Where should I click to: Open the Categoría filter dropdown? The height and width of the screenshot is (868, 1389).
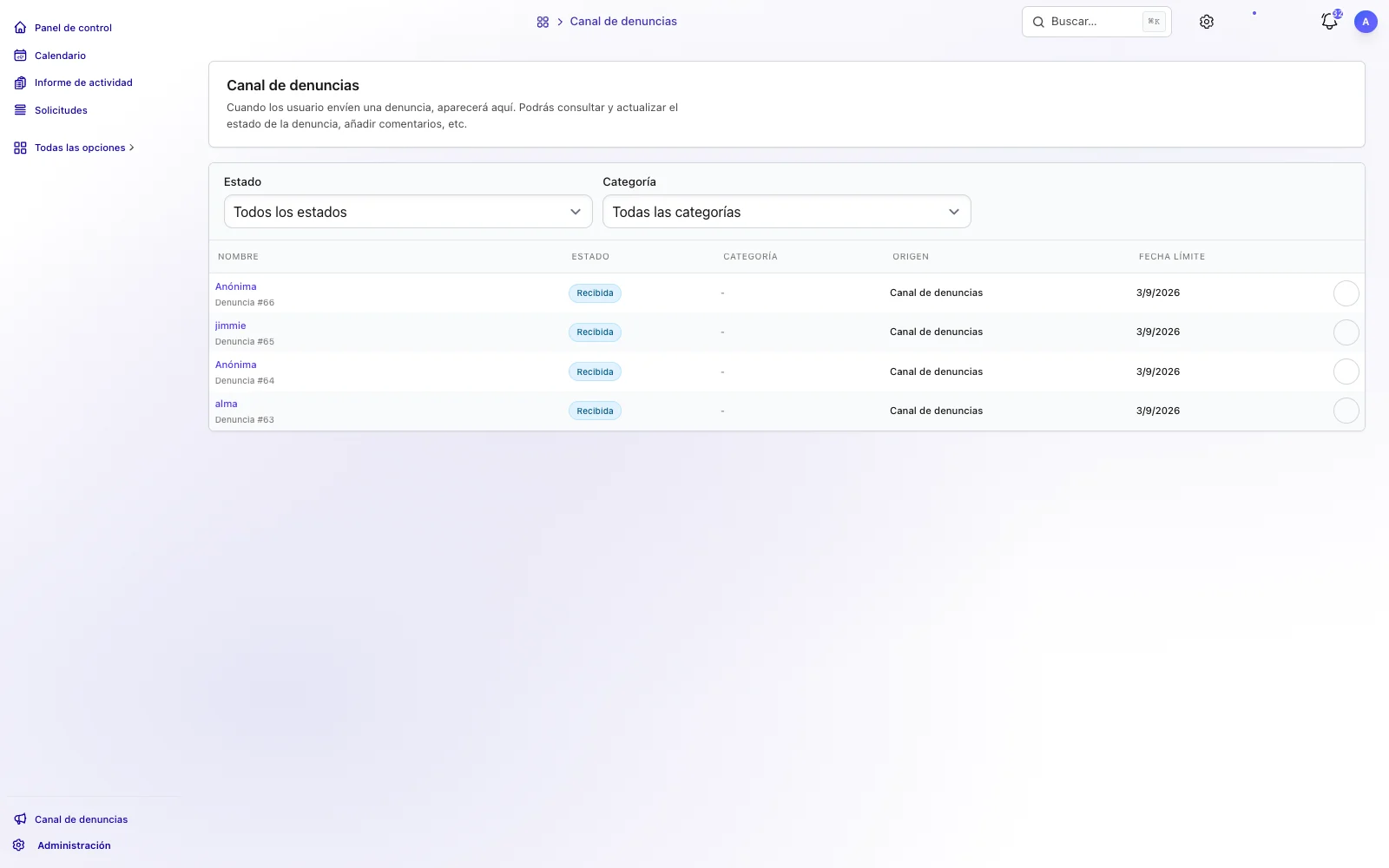point(787,212)
